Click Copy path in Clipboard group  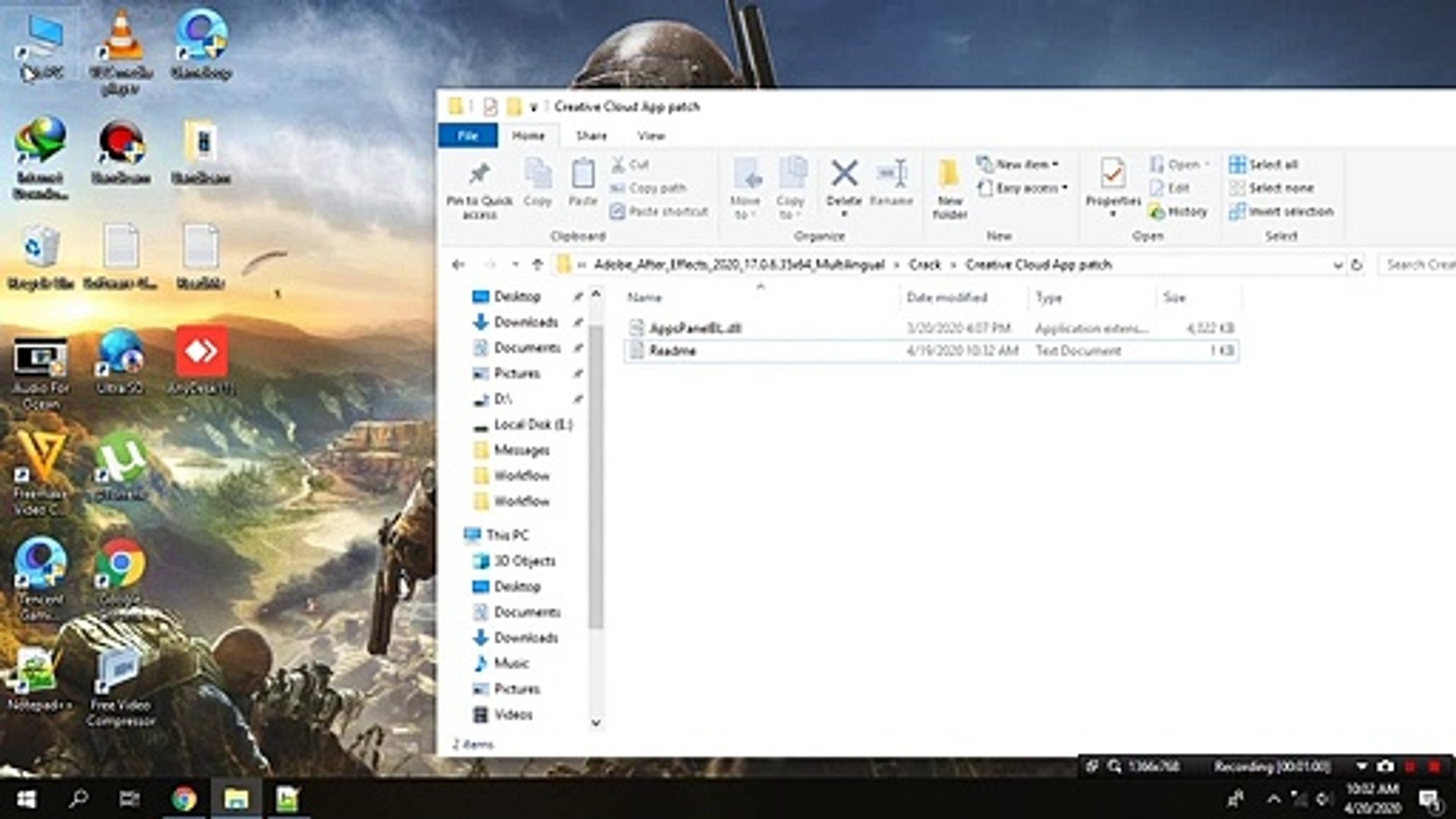pyautogui.click(x=648, y=187)
